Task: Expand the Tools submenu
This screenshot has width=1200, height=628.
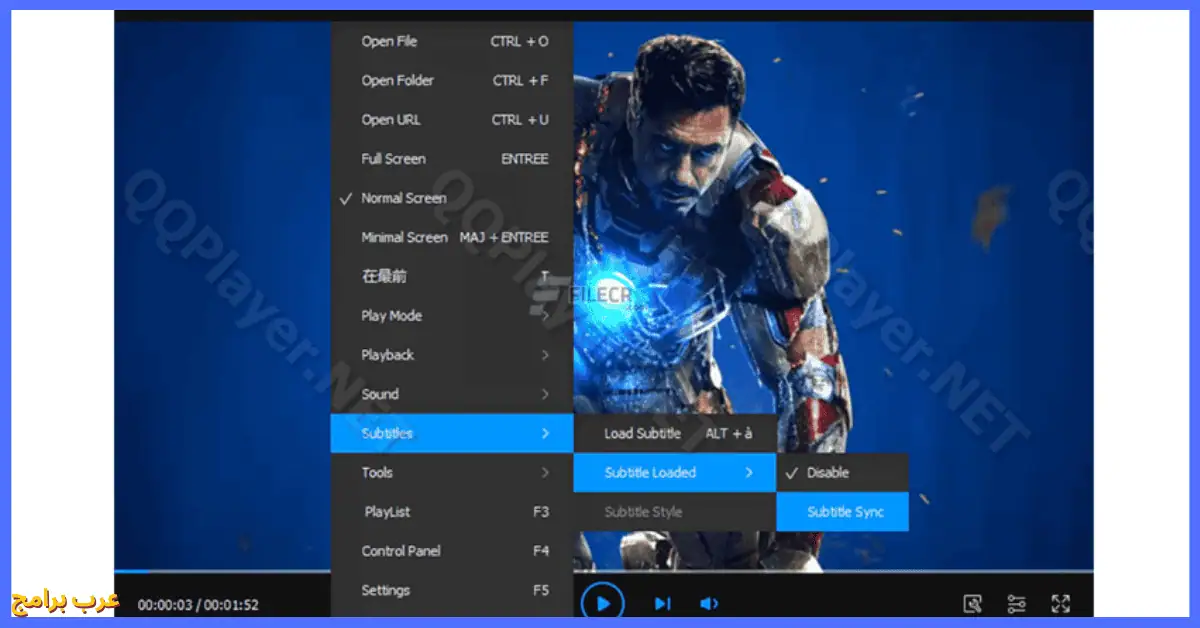Action: (x=452, y=472)
